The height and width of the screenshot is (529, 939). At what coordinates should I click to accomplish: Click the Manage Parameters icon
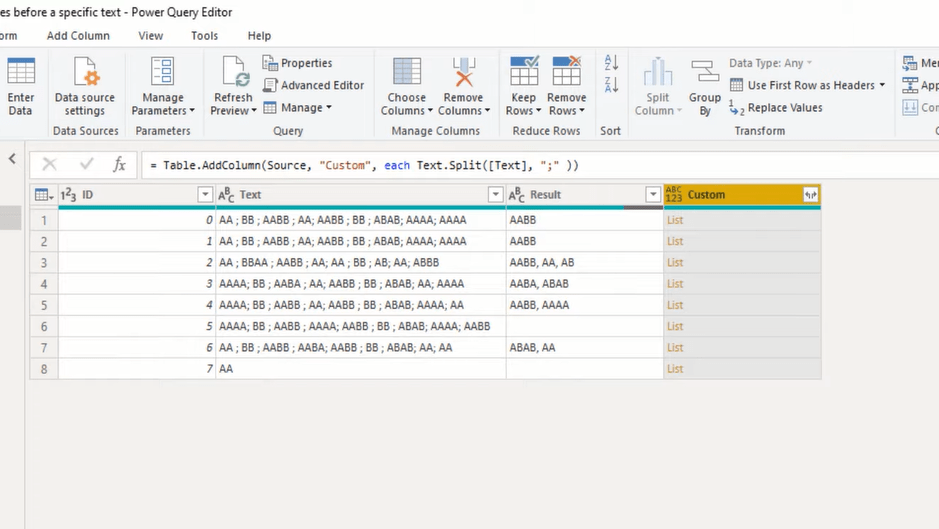[162, 71]
